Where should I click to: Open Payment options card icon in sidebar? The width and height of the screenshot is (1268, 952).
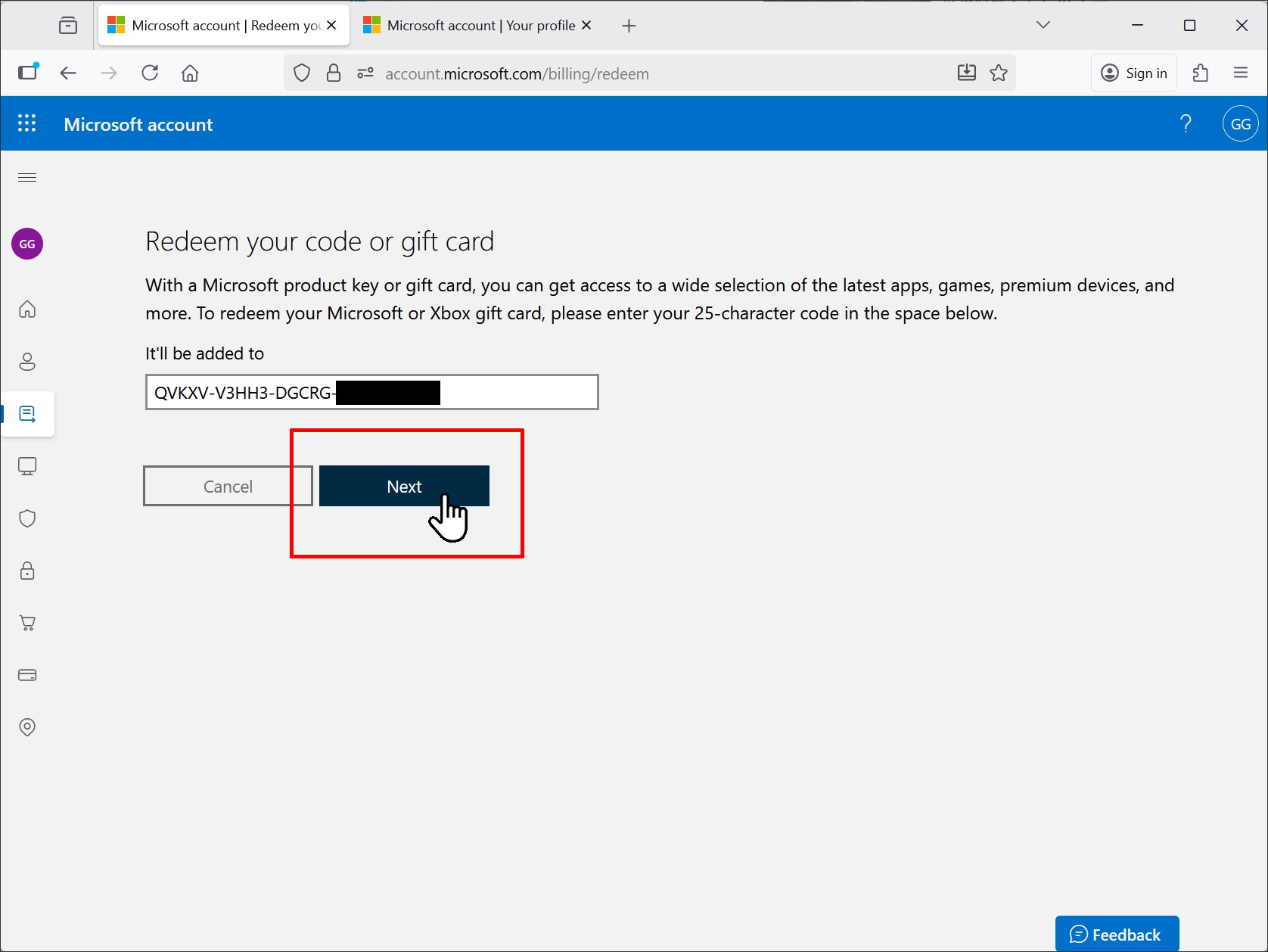click(x=27, y=675)
